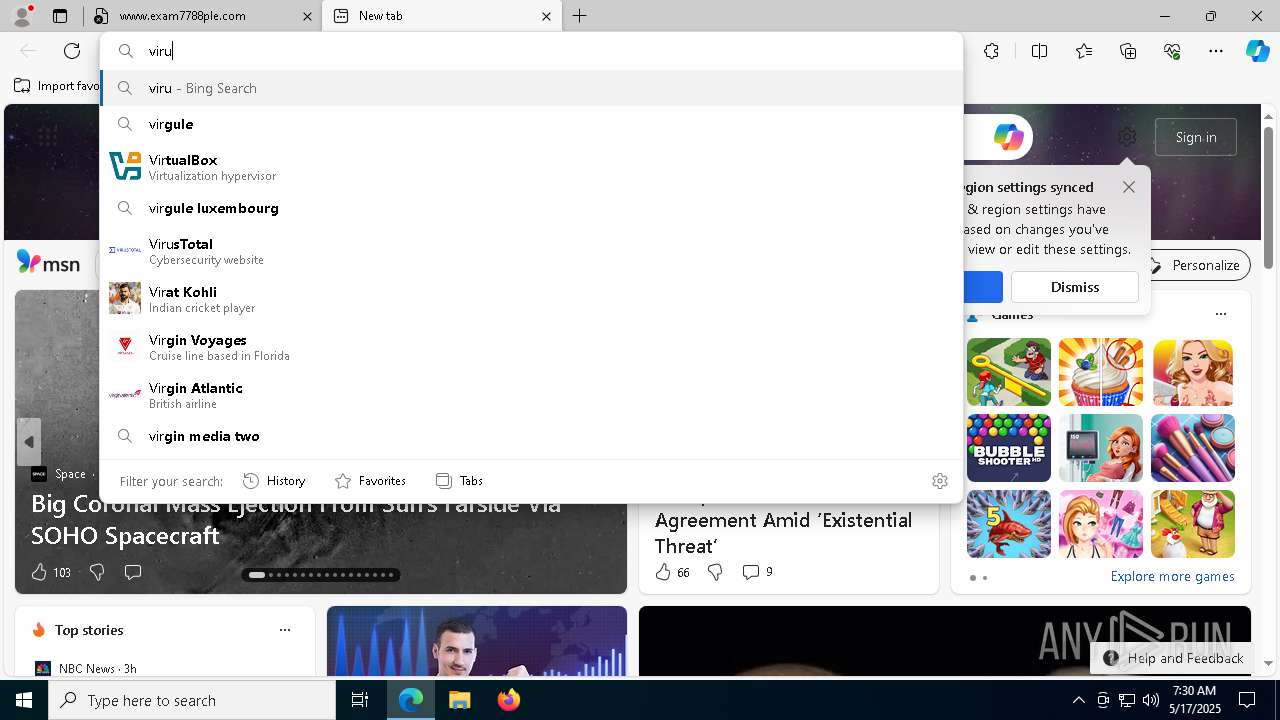Toggle split screen view icon

click(1039, 51)
